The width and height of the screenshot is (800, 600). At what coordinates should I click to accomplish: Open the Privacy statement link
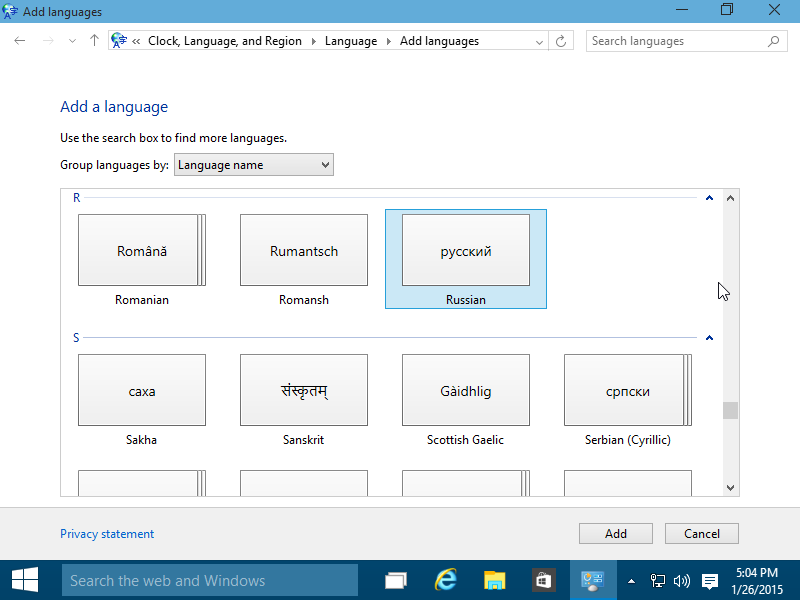click(107, 534)
